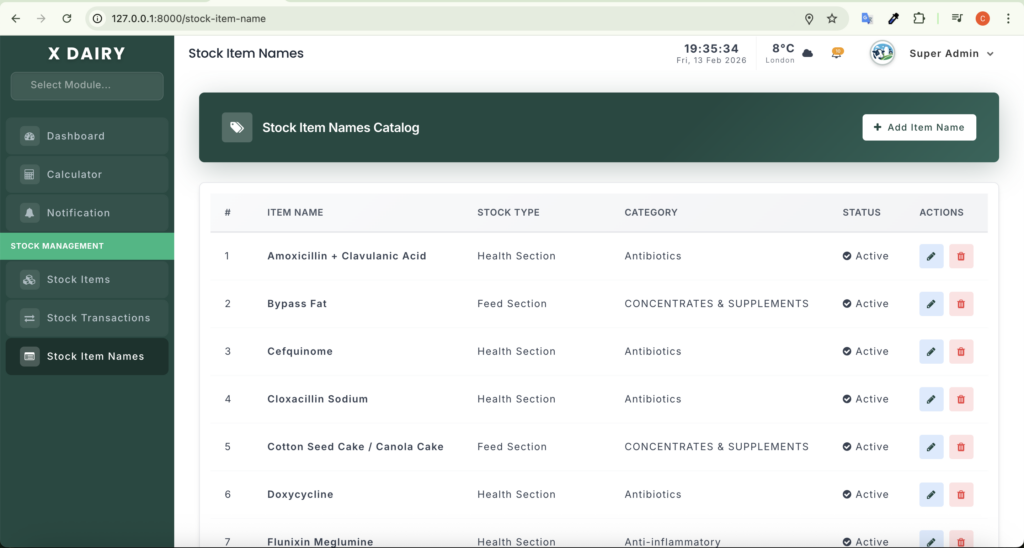Click the edit pencil icon for Bypass Fat
The image size is (1024, 548).
(931, 304)
